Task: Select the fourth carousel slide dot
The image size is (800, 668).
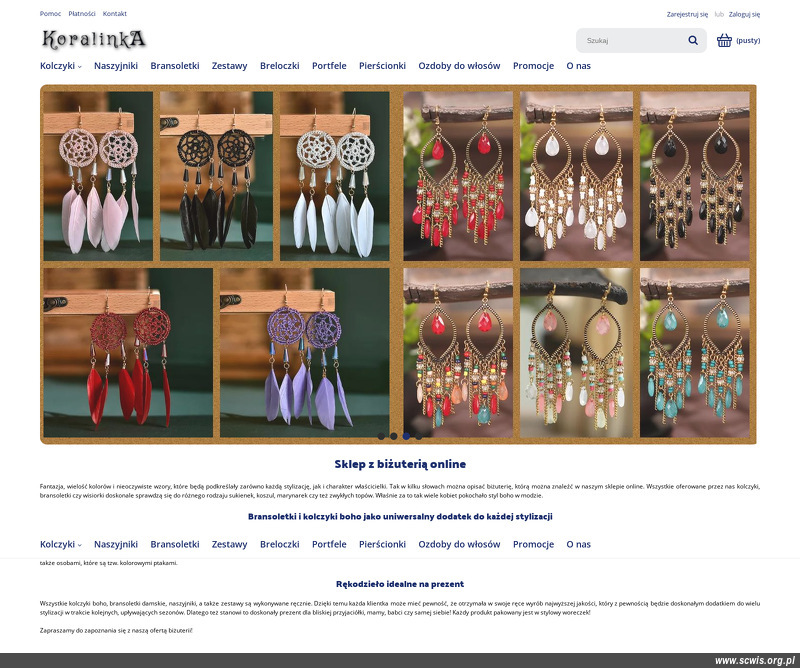Action: click(x=418, y=436)
